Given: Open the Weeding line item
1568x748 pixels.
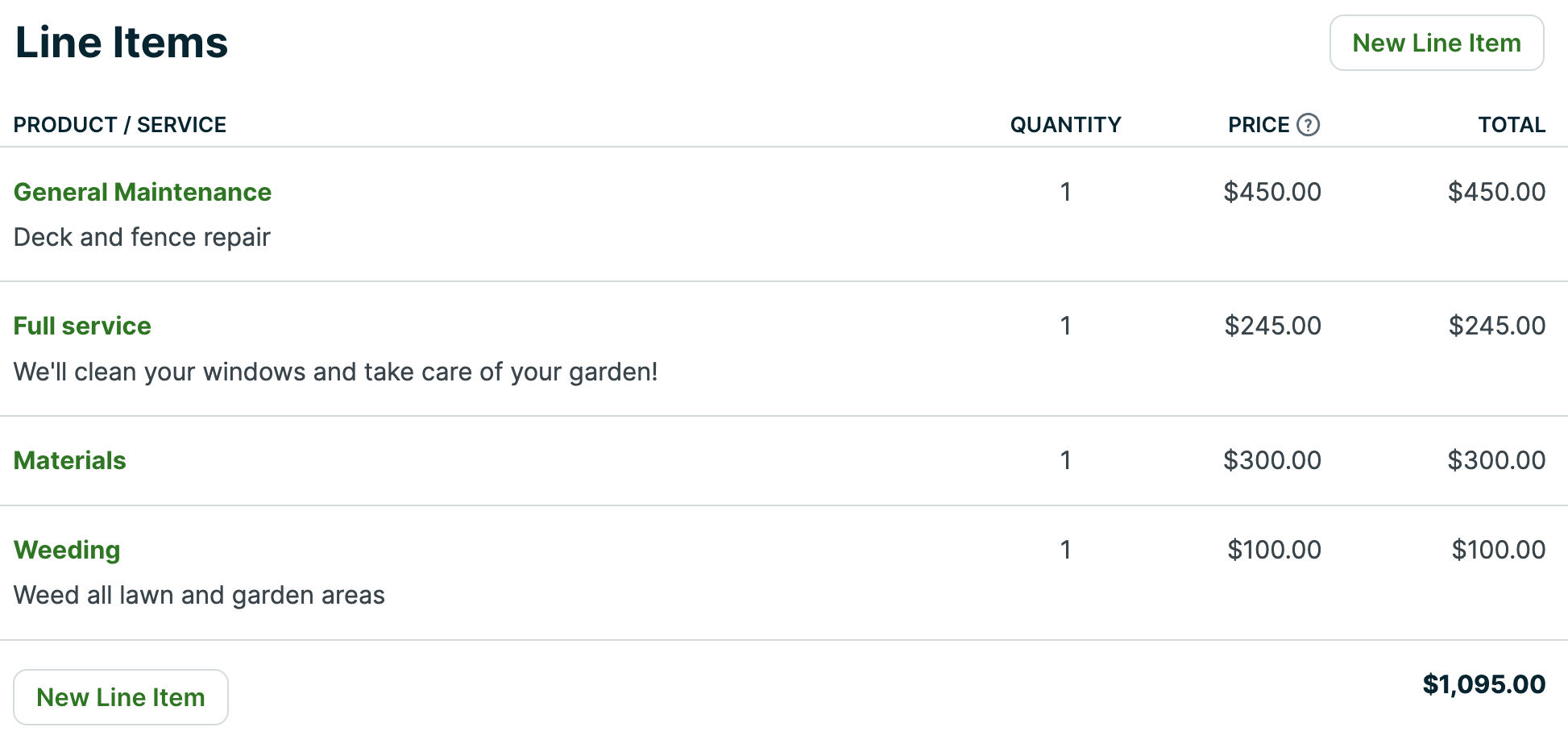Looking at the screenshot, I should tap(67, 550).
